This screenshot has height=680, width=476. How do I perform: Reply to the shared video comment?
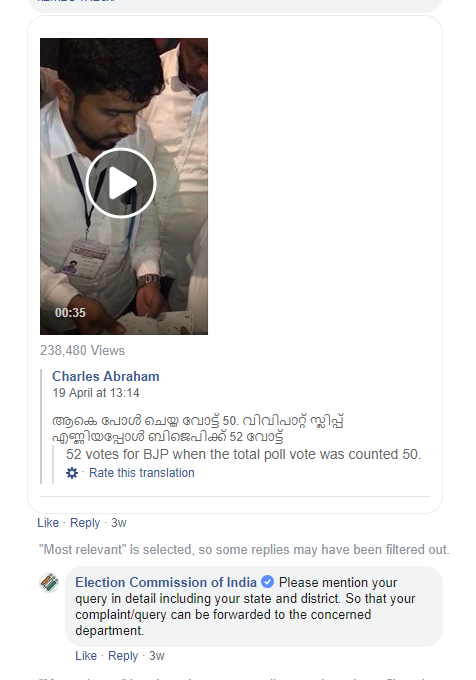click(85, 523)
